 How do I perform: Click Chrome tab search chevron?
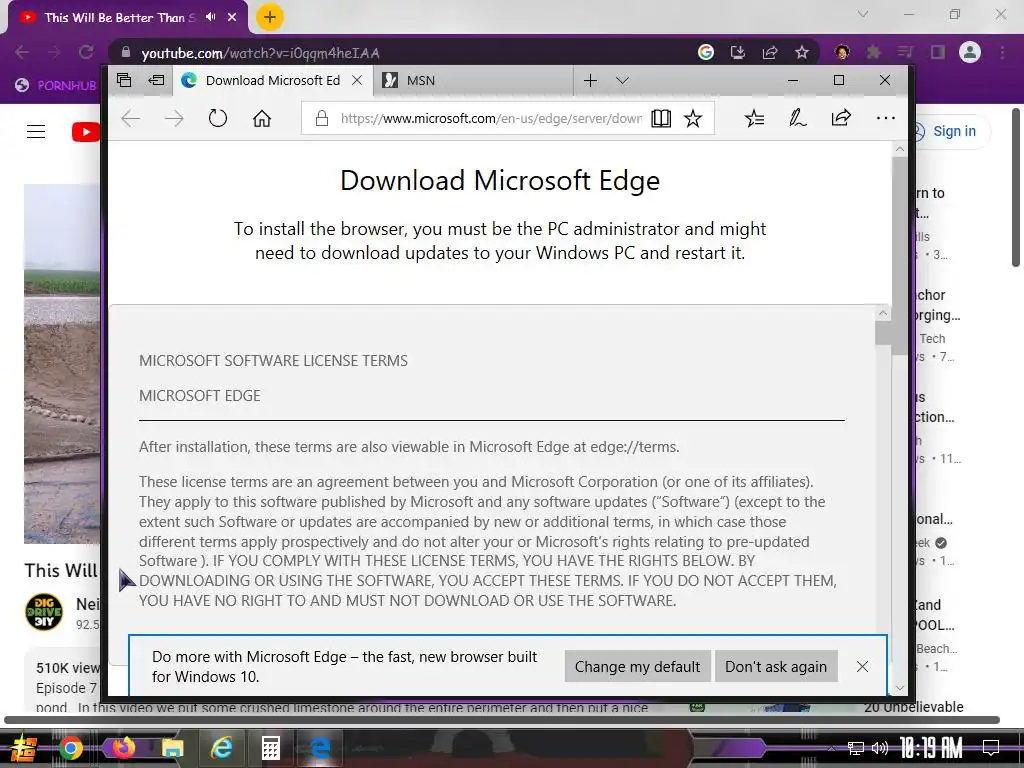pyautogui.click(x=863, y=14)
